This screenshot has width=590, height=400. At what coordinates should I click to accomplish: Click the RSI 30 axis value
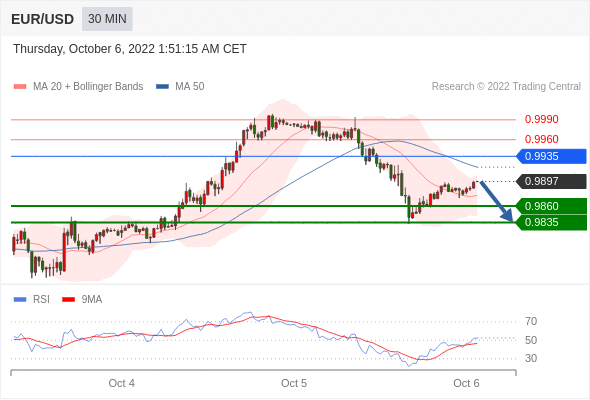531,358
